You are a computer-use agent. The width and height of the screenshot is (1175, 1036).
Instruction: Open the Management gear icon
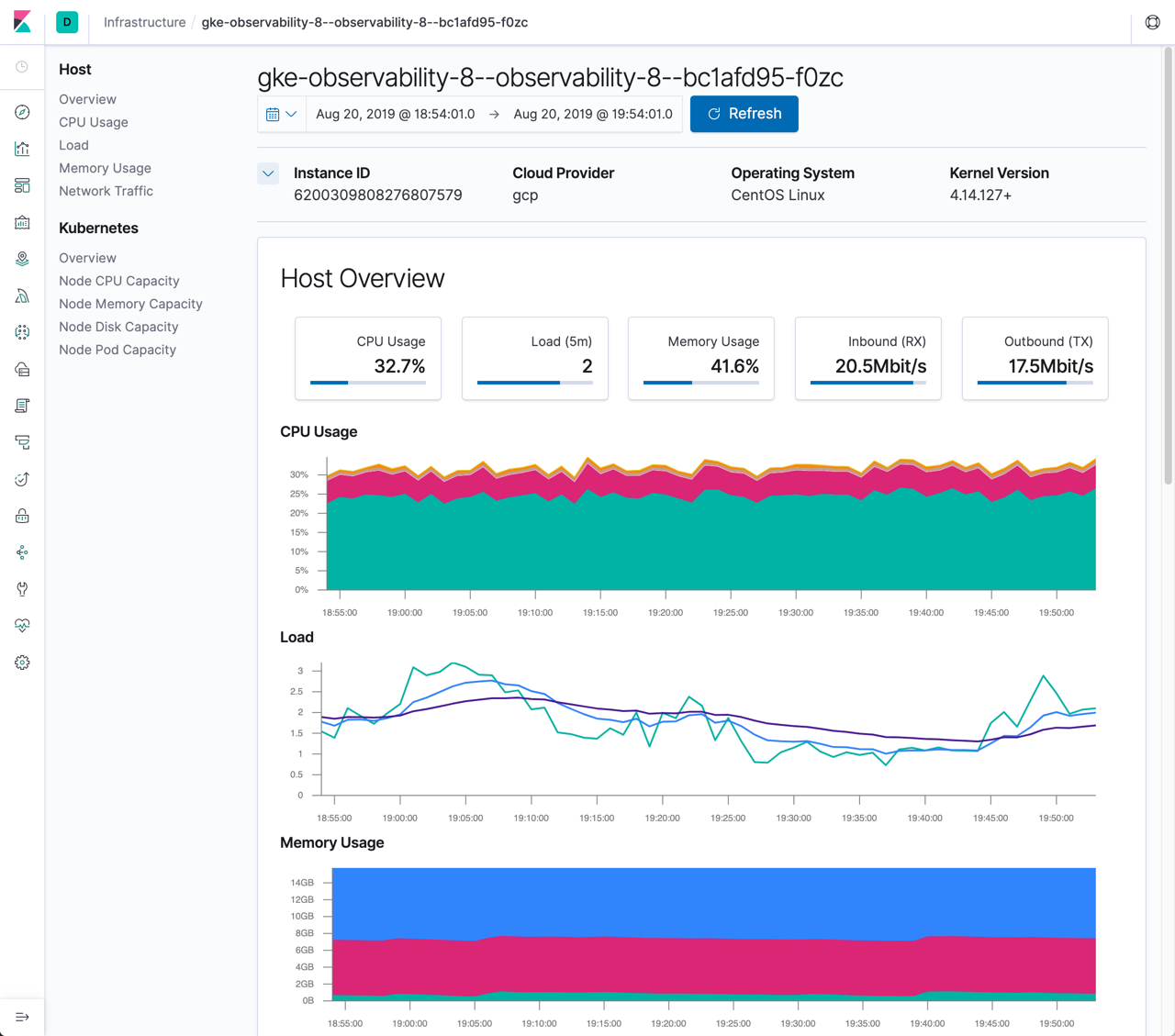(22, 662)
